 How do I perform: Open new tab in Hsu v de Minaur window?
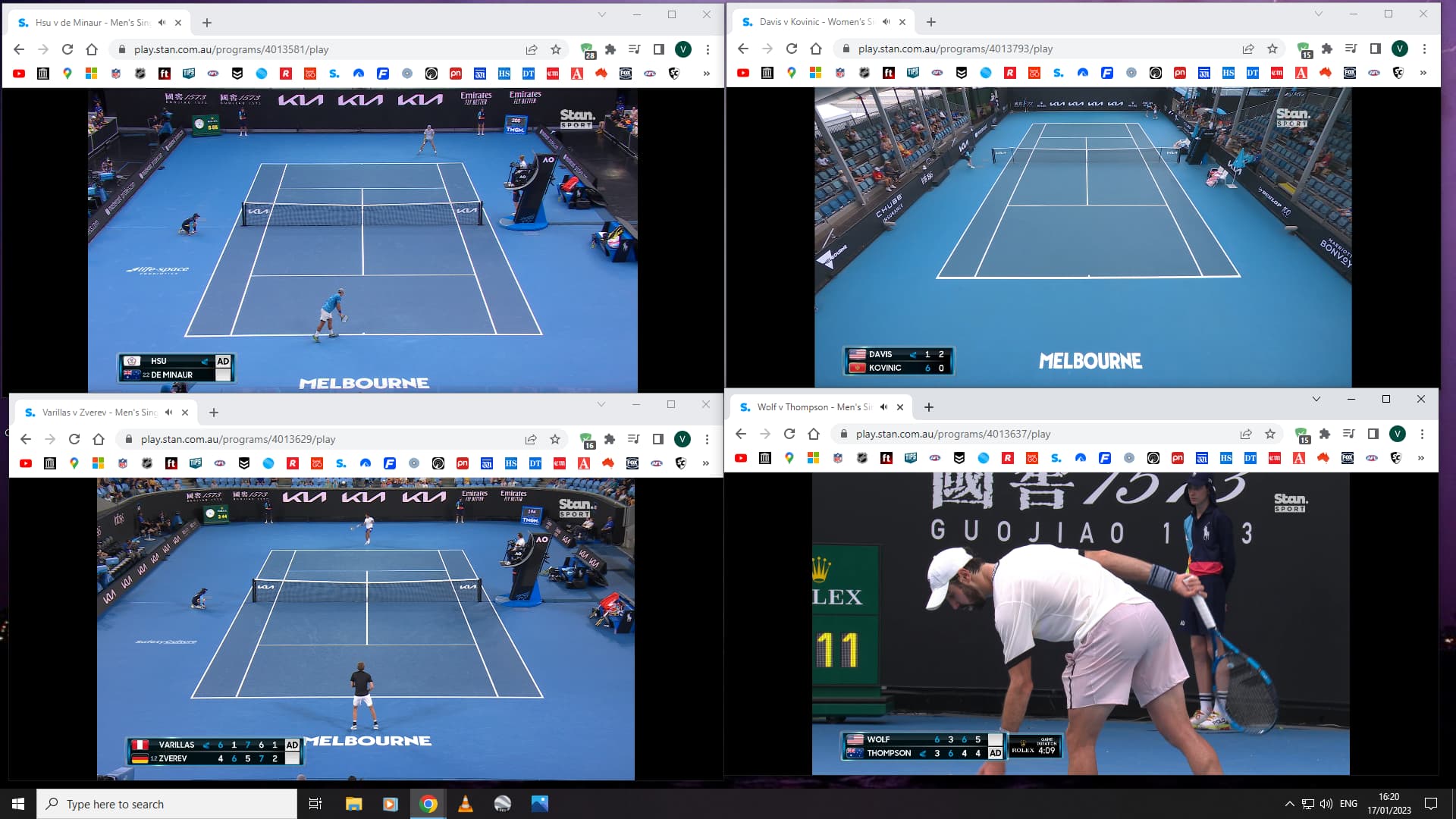[x=207, y=23]
